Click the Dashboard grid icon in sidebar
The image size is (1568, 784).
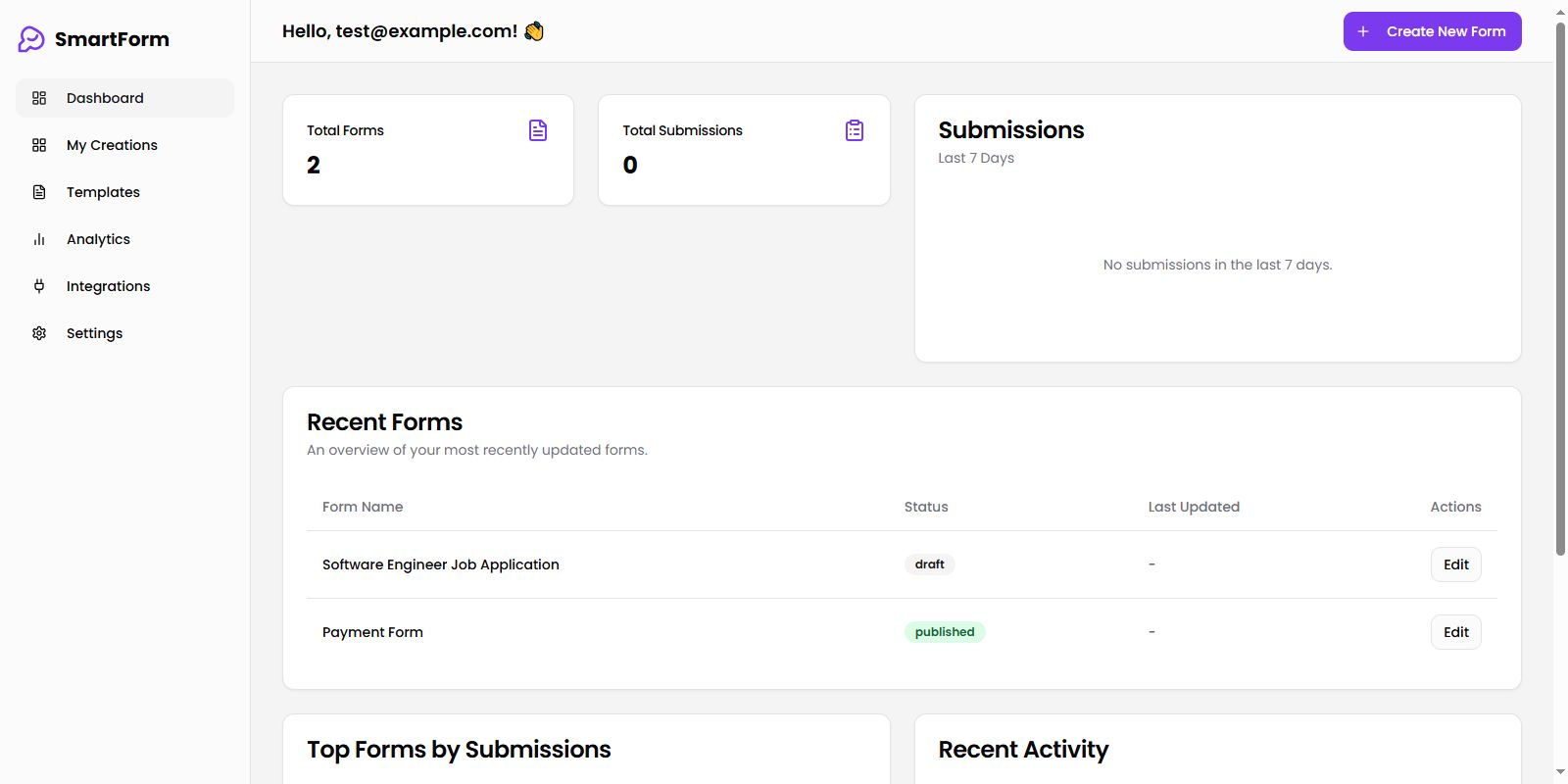(x=39, y=98)
